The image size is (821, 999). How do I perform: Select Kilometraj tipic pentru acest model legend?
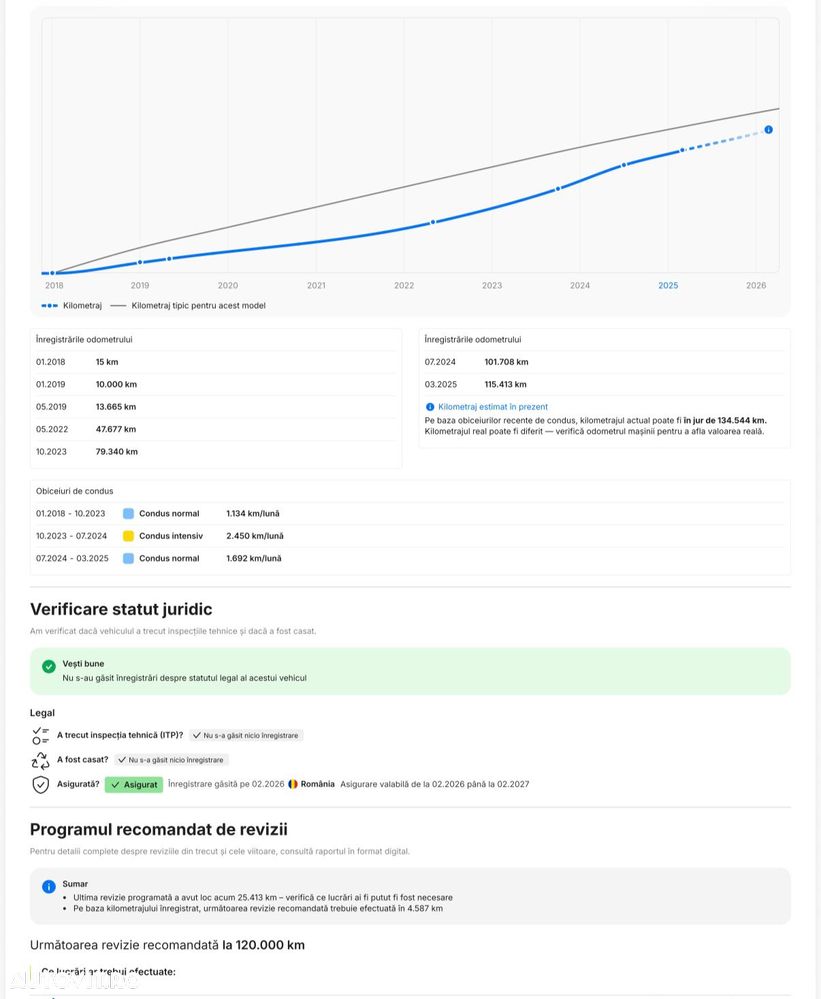pyautogui.click(x=188, y=305)
